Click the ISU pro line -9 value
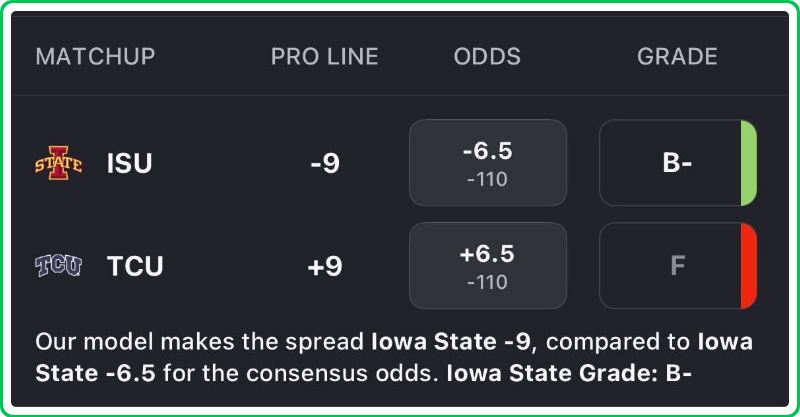This screenshot has width=800, height=417. 324,163
